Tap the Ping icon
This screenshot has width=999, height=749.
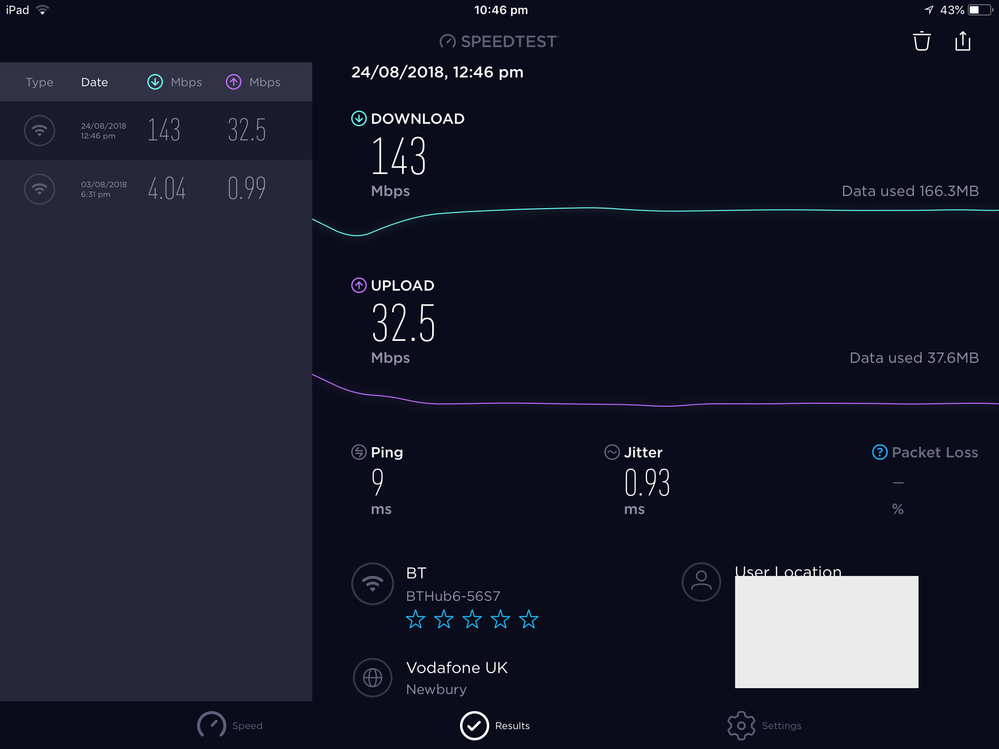coord(359,452)
